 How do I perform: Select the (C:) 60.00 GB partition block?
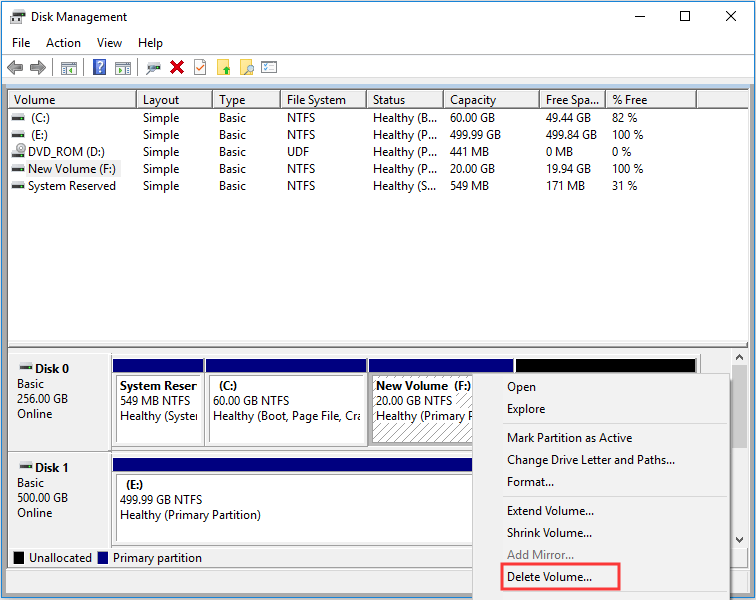286,409
